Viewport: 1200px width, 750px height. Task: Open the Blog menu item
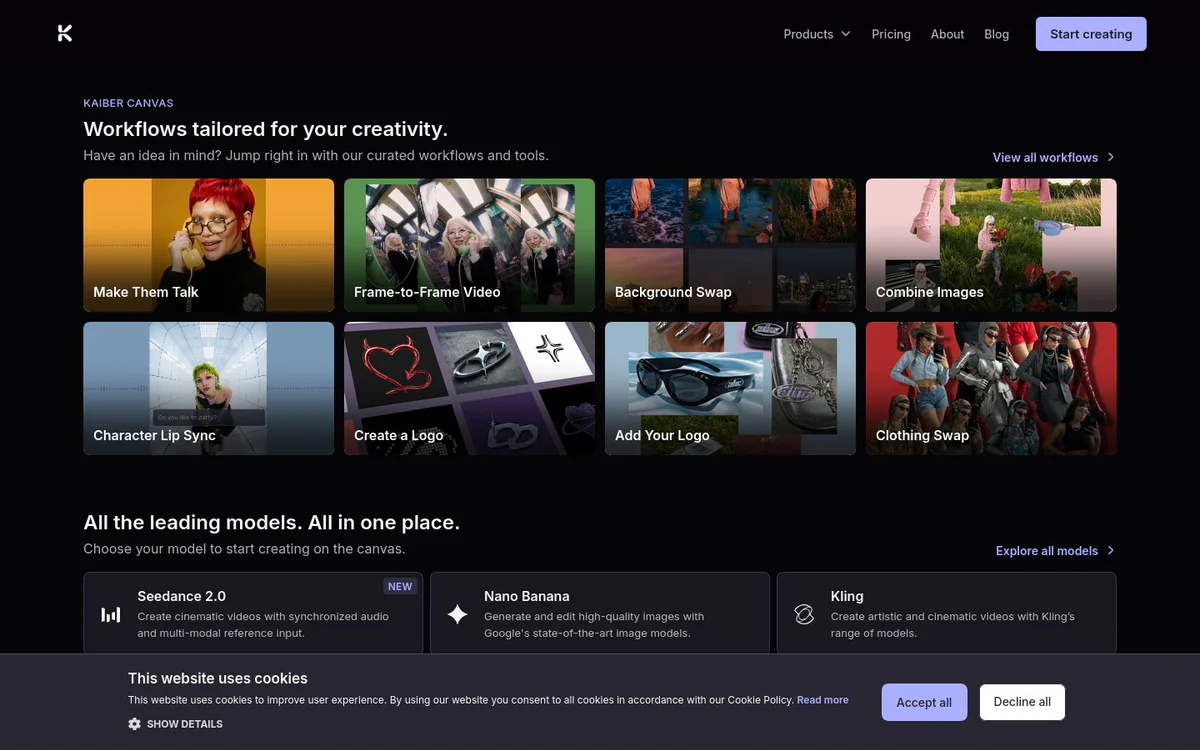pos(996,34)
